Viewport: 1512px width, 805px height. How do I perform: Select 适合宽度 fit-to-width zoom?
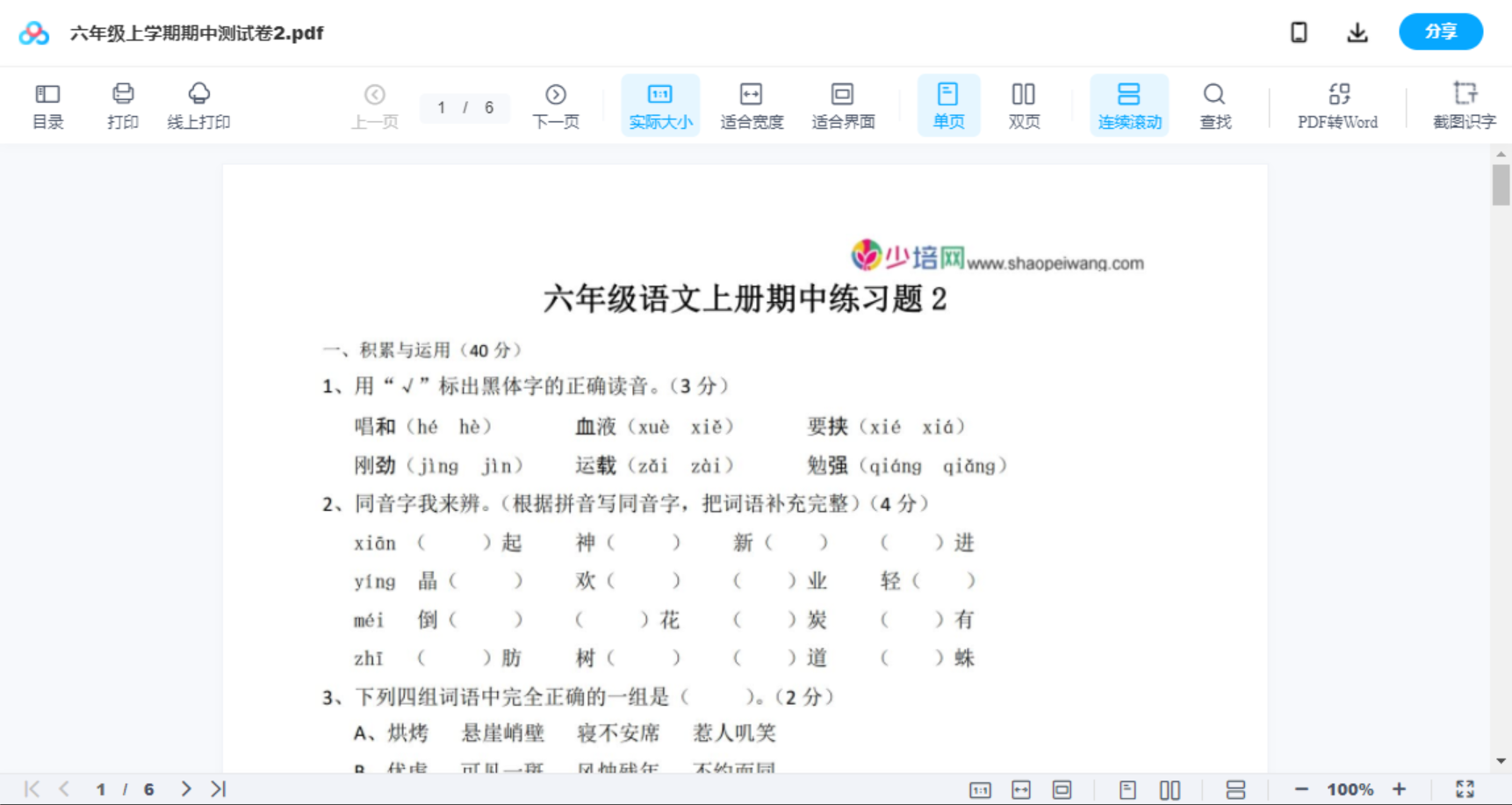coord(751,105)
